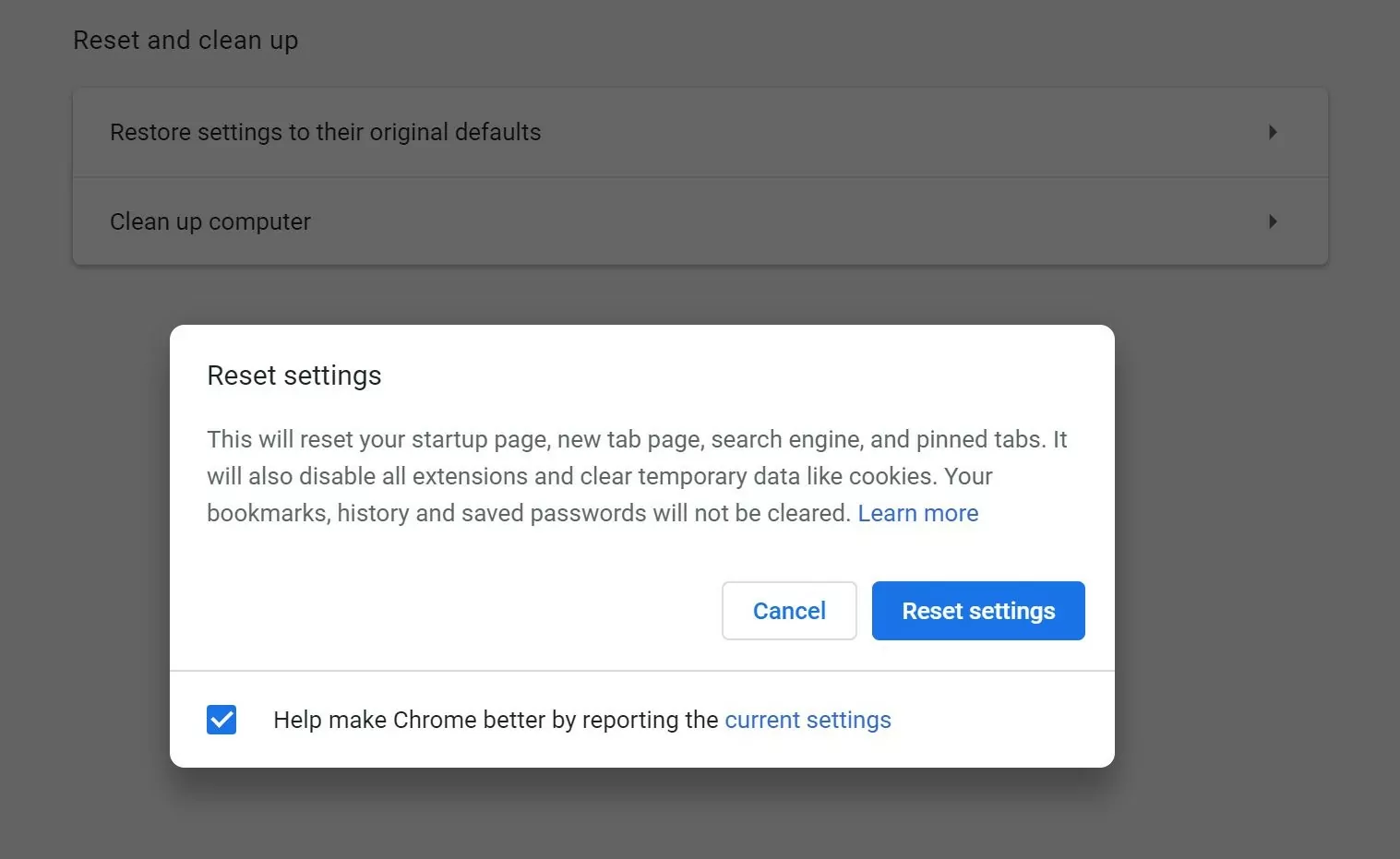
Task: Click the 'Reset and clean up' heading
Action: click(x=185, y=41)
